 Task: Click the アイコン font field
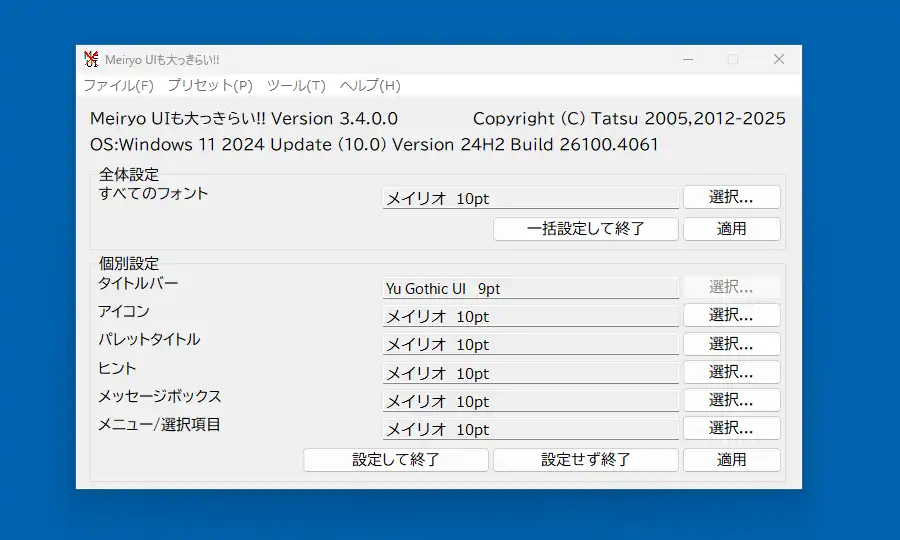(x=530, y=316)
